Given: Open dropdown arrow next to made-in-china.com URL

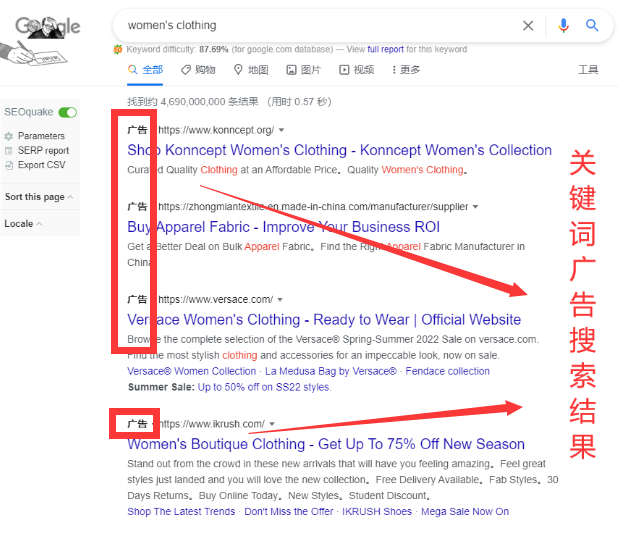Looking at the screenshot, I should click(x=475, y=207).
